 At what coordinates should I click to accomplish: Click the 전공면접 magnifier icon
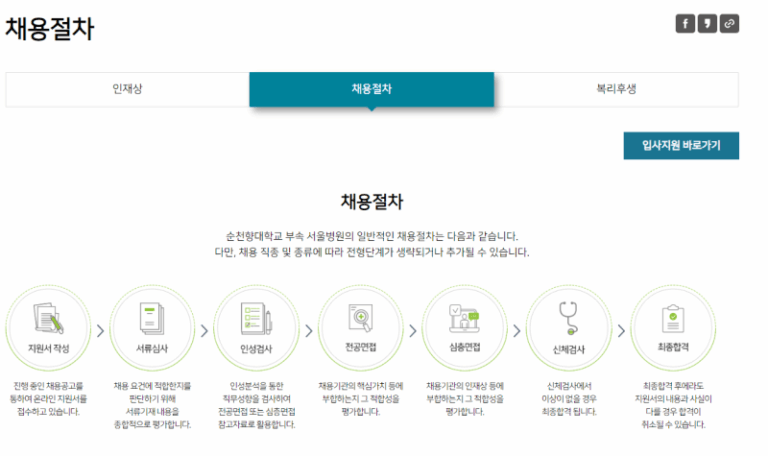click(x=360, y=317)
